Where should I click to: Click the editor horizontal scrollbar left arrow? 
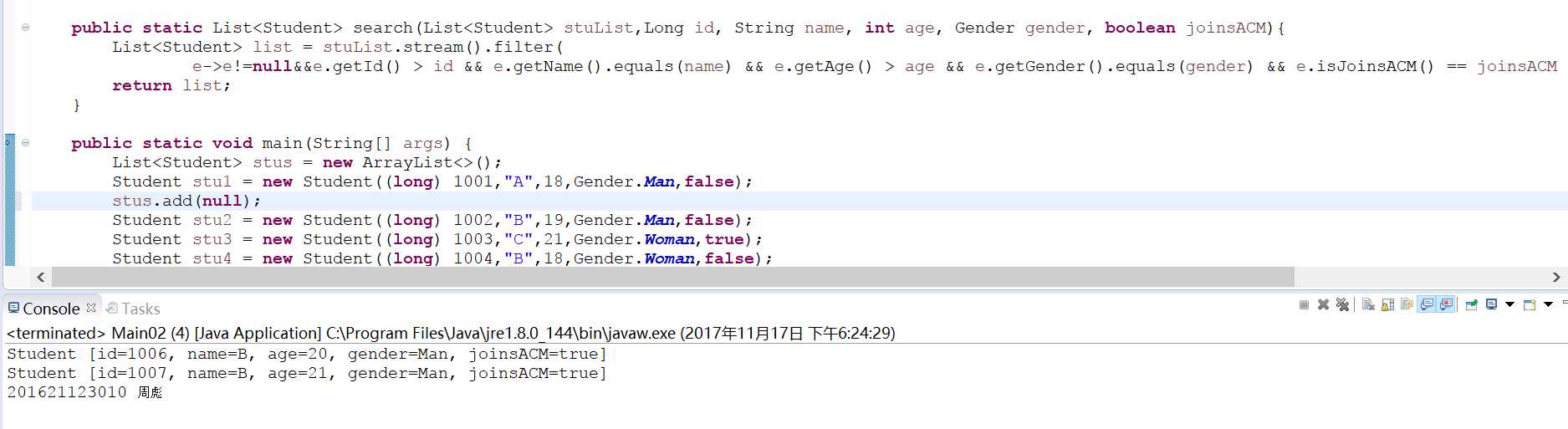pyautogui.click(x=41, y=277)
